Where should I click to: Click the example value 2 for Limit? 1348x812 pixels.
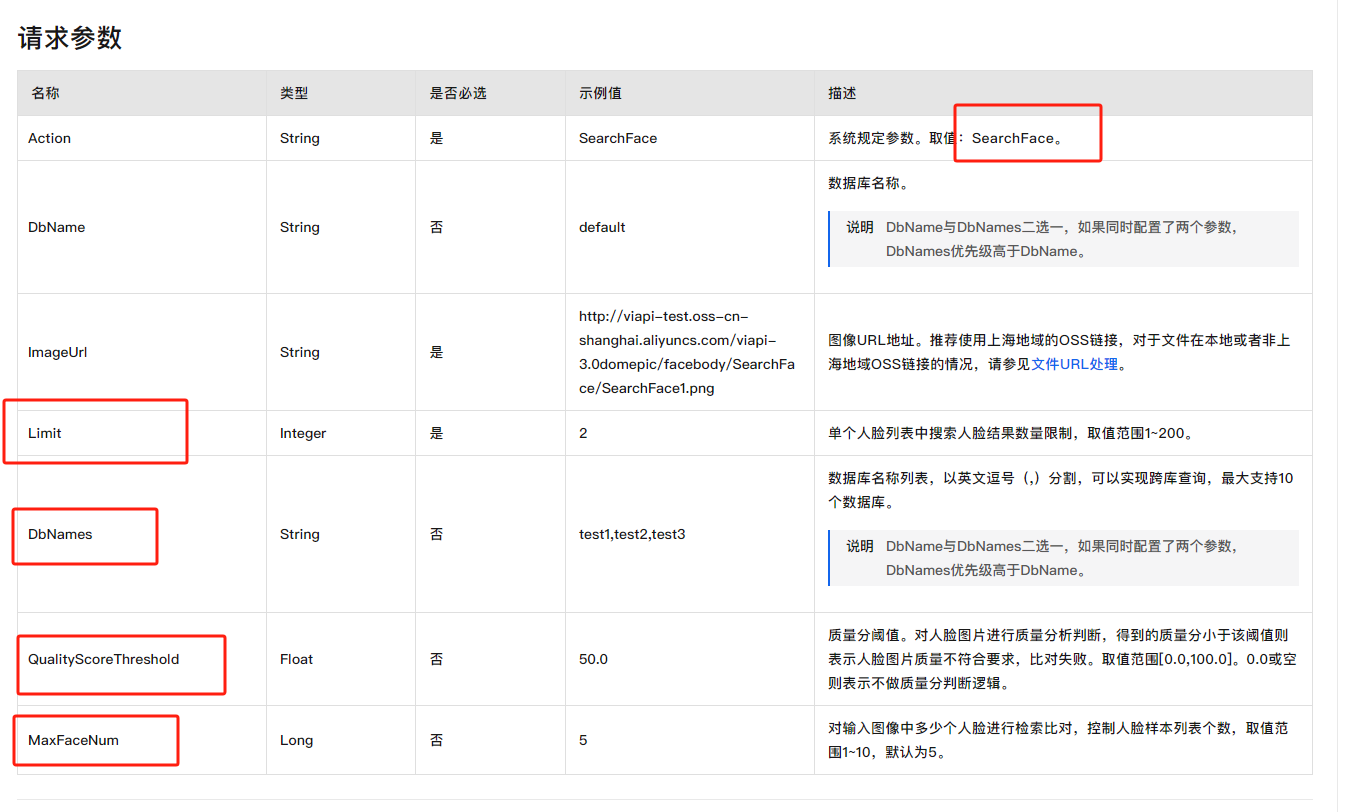tap(583, 433)
